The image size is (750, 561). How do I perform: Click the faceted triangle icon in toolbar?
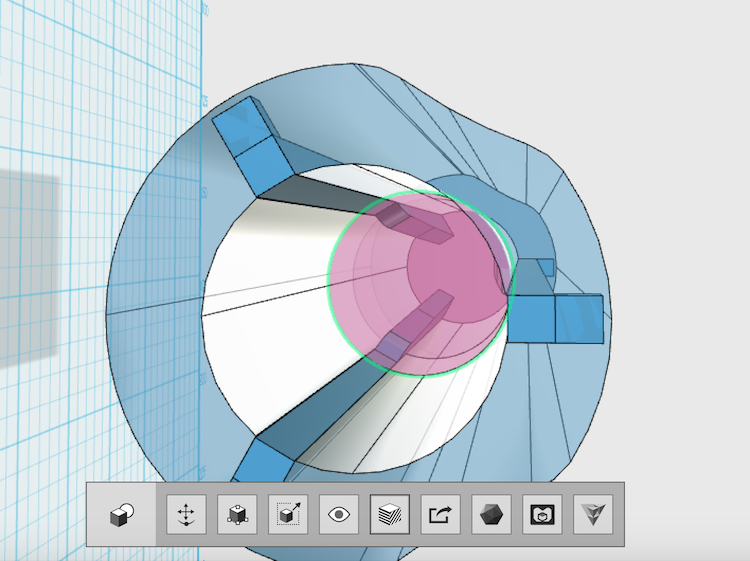pos(593,515)
